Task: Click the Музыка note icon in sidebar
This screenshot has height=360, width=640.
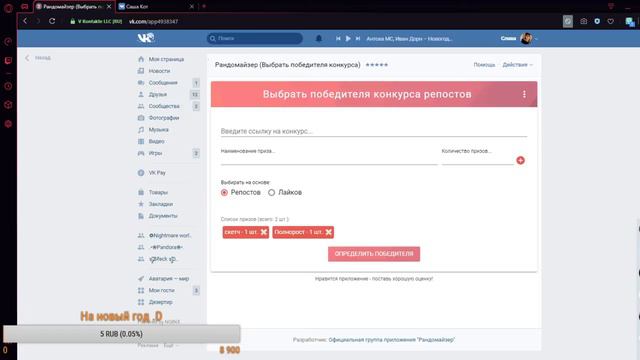Action: pyautogui.click(x=141, y=130)
